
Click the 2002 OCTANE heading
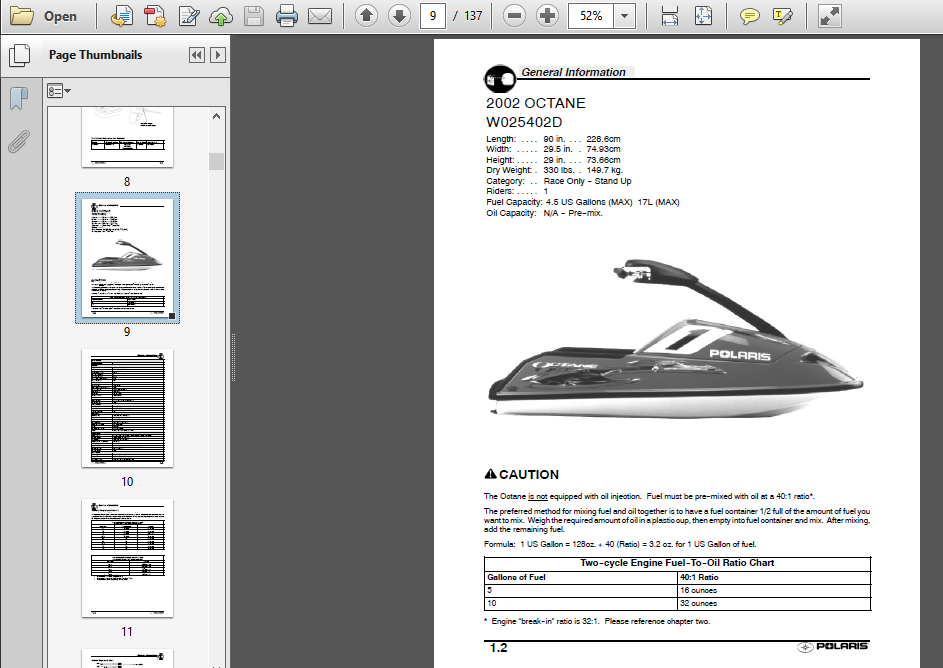[x=535, y=103]
